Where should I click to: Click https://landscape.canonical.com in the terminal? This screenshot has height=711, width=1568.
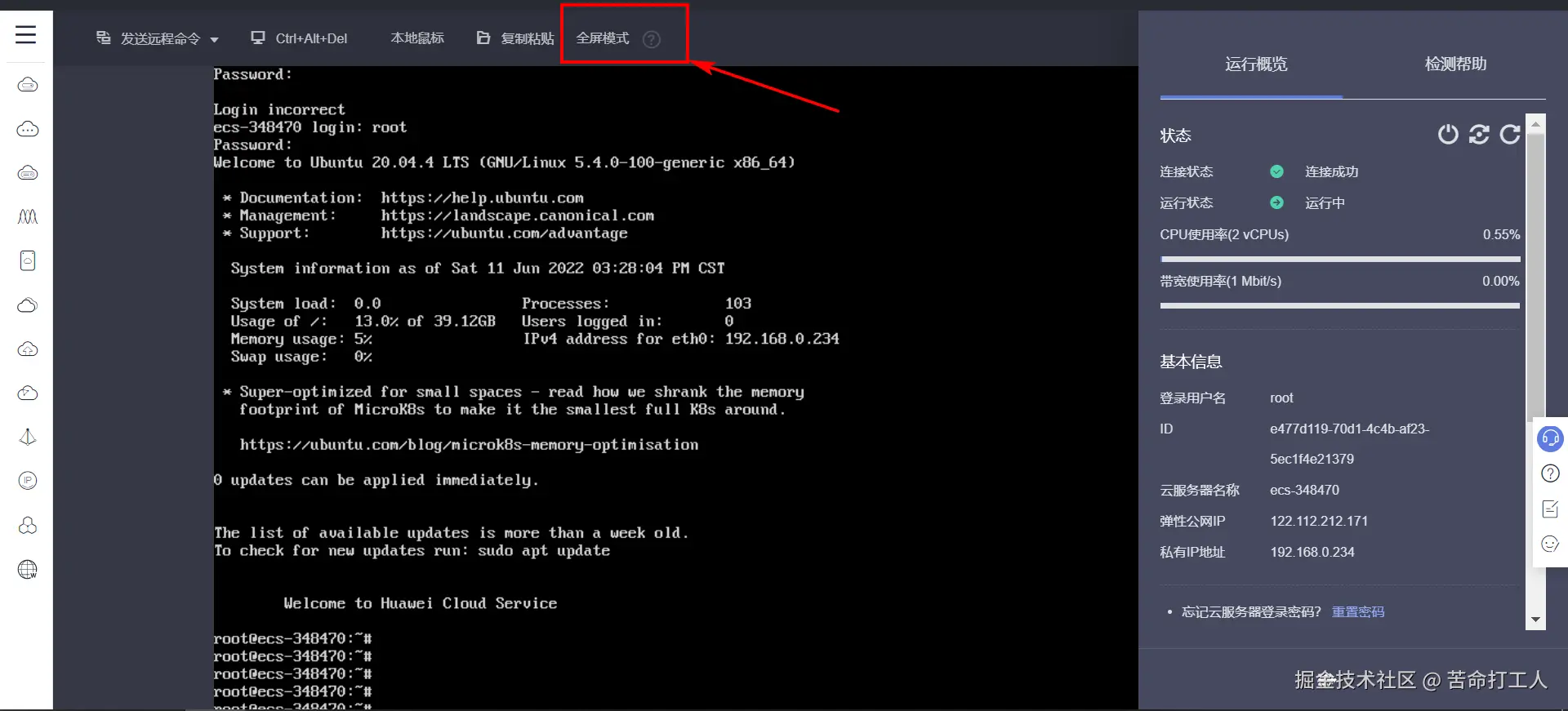(517, 216)
